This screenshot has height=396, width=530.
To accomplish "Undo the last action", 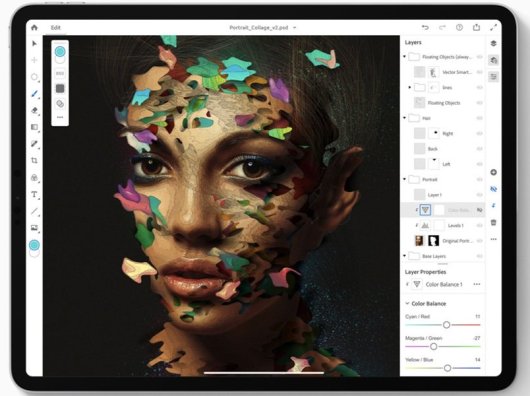I will pos(425,27).
